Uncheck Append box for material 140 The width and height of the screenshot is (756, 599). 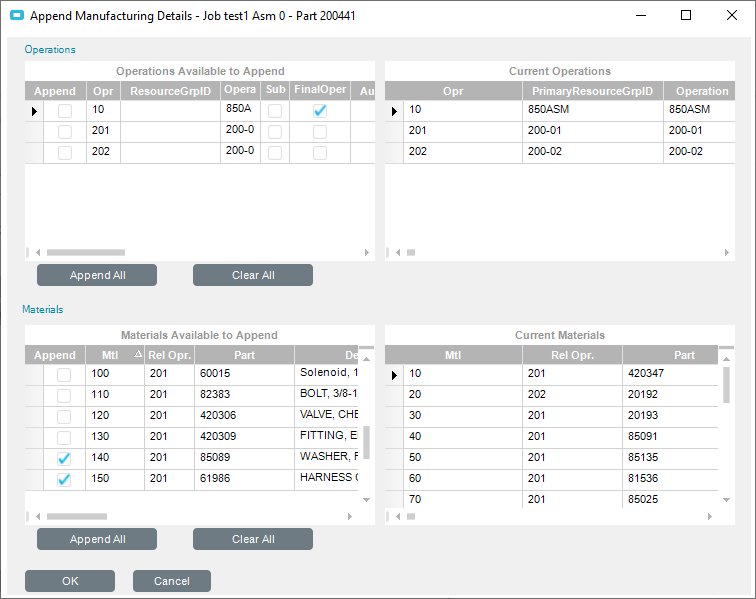[64, 459]
